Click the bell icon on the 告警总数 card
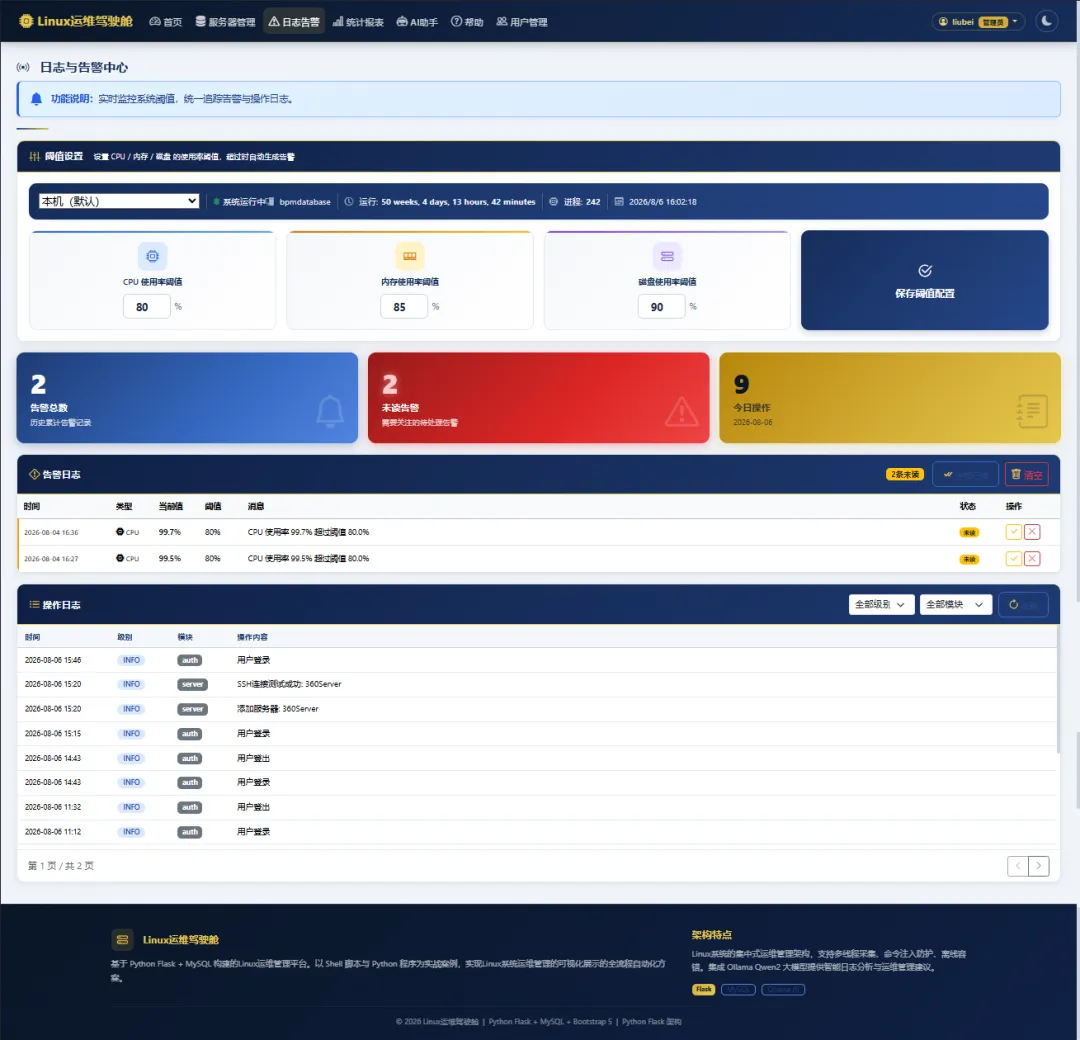The height and width of the screenshot is (1040, 1080). [x=330, y=411]
